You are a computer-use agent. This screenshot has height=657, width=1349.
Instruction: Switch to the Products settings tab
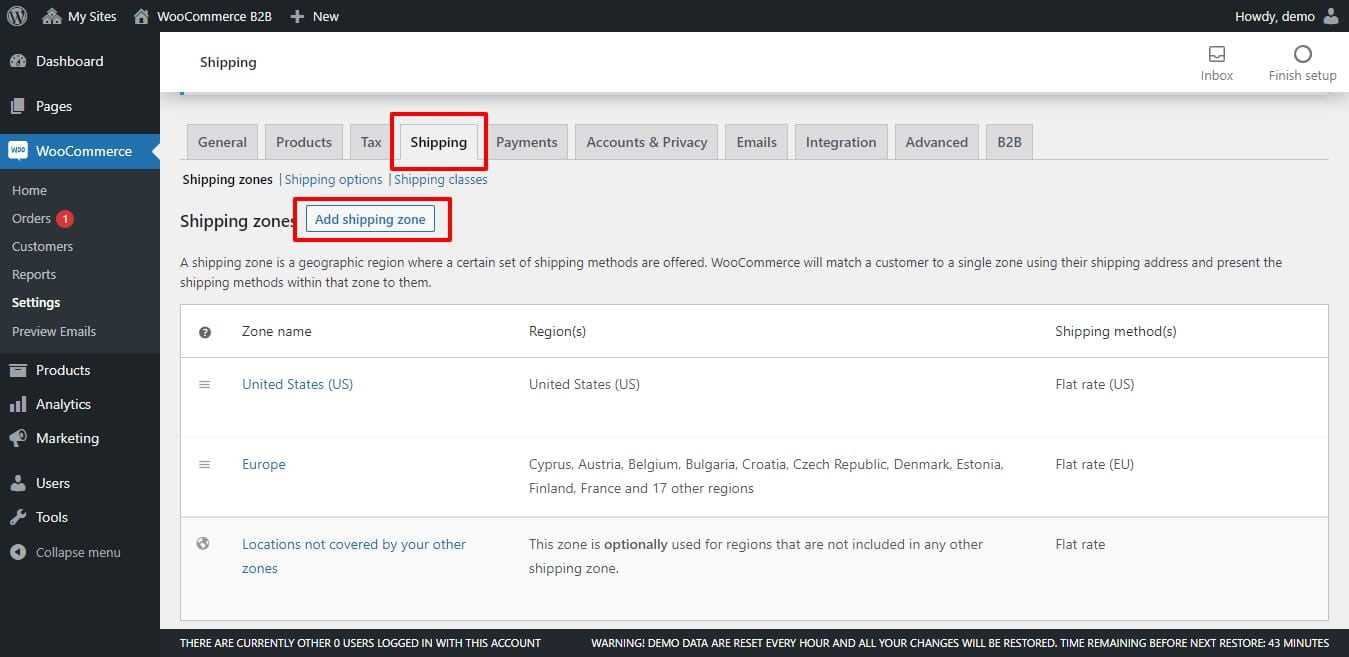tap(304, 142)
